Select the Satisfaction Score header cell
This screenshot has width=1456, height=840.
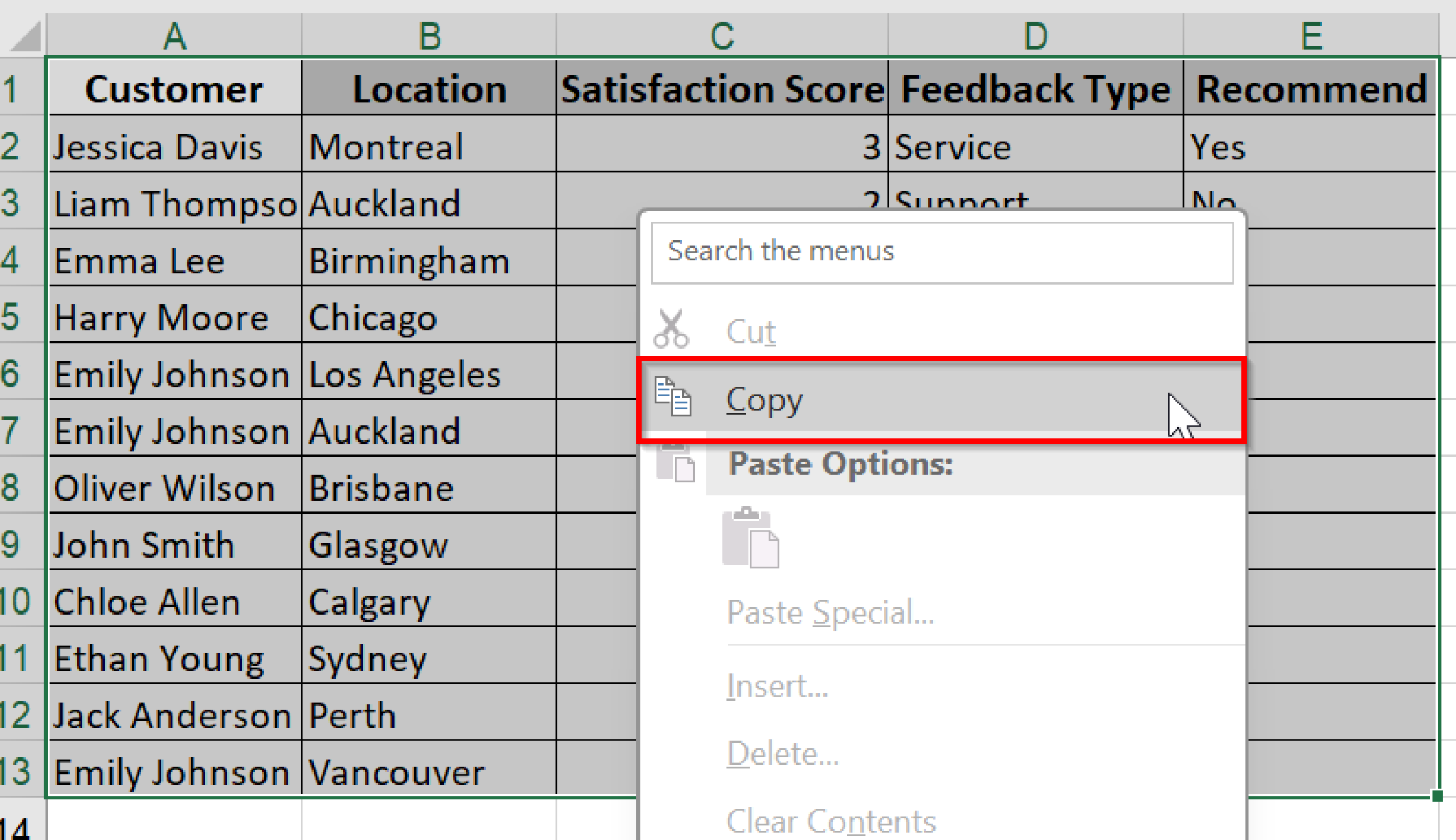pyautogui.click(x=721, y=88)
